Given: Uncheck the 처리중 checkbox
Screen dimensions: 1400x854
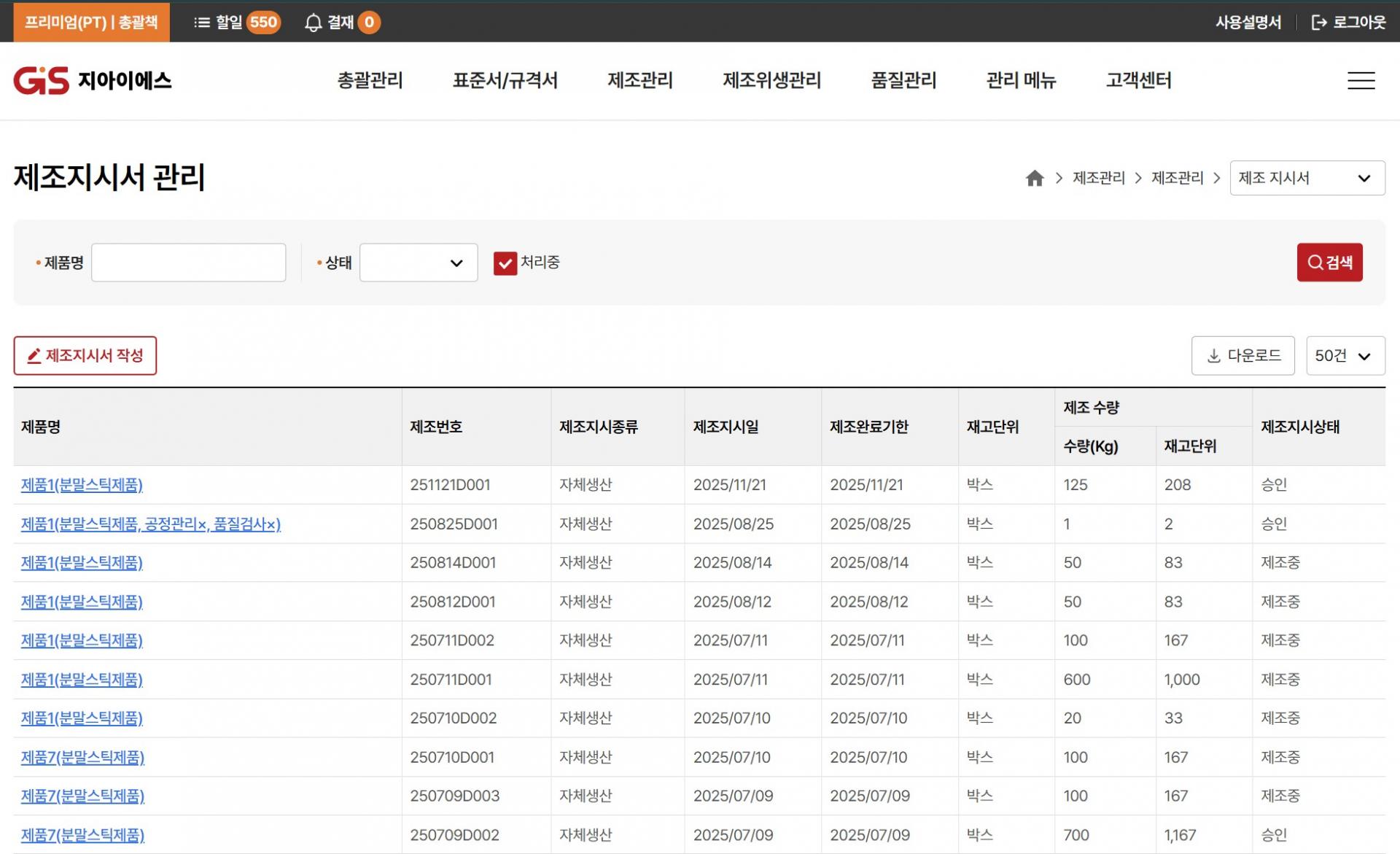Looking at the screenshot, I should pos(505,263).
